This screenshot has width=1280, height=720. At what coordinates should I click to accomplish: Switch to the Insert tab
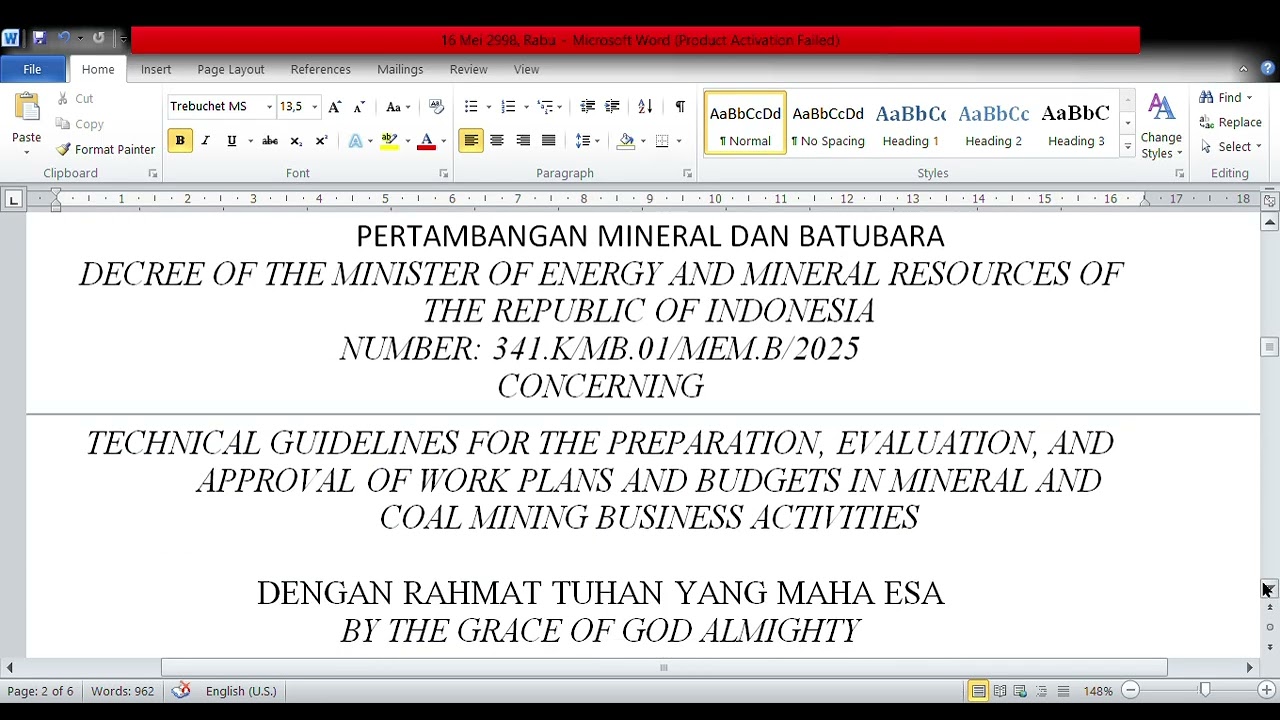(x=156, y=69)
